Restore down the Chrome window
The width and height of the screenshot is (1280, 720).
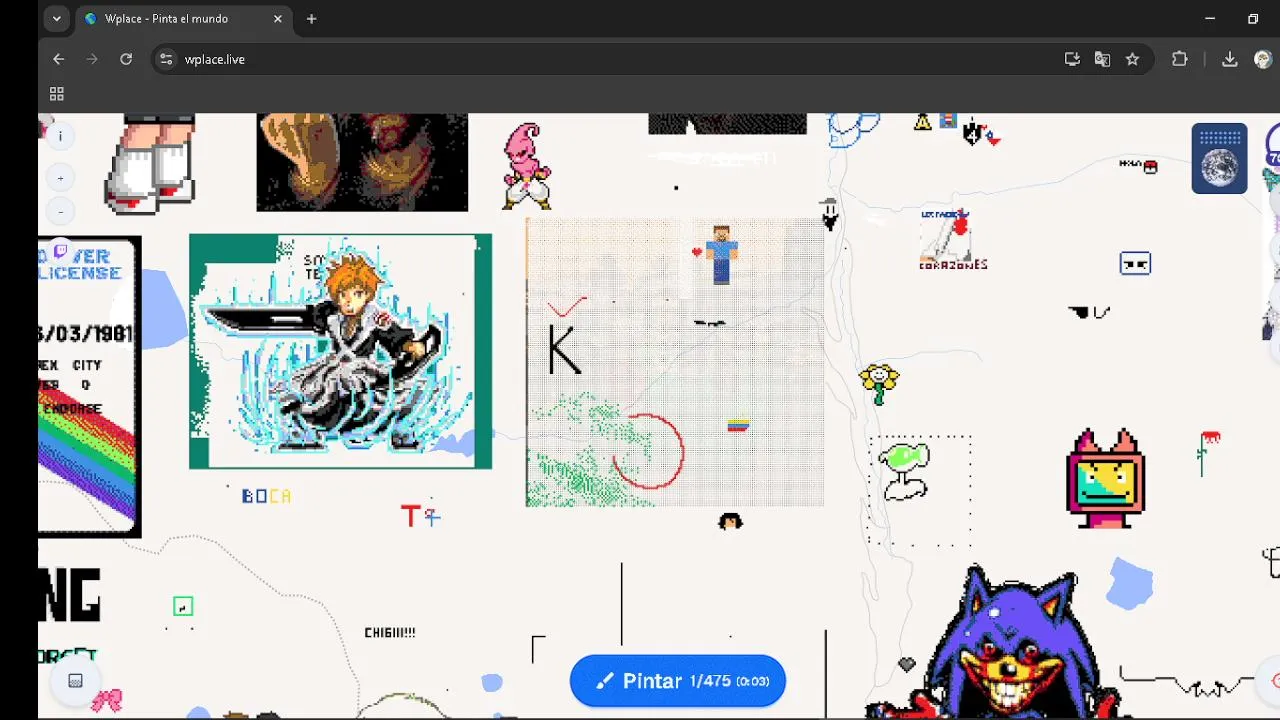coord(1253,19)
